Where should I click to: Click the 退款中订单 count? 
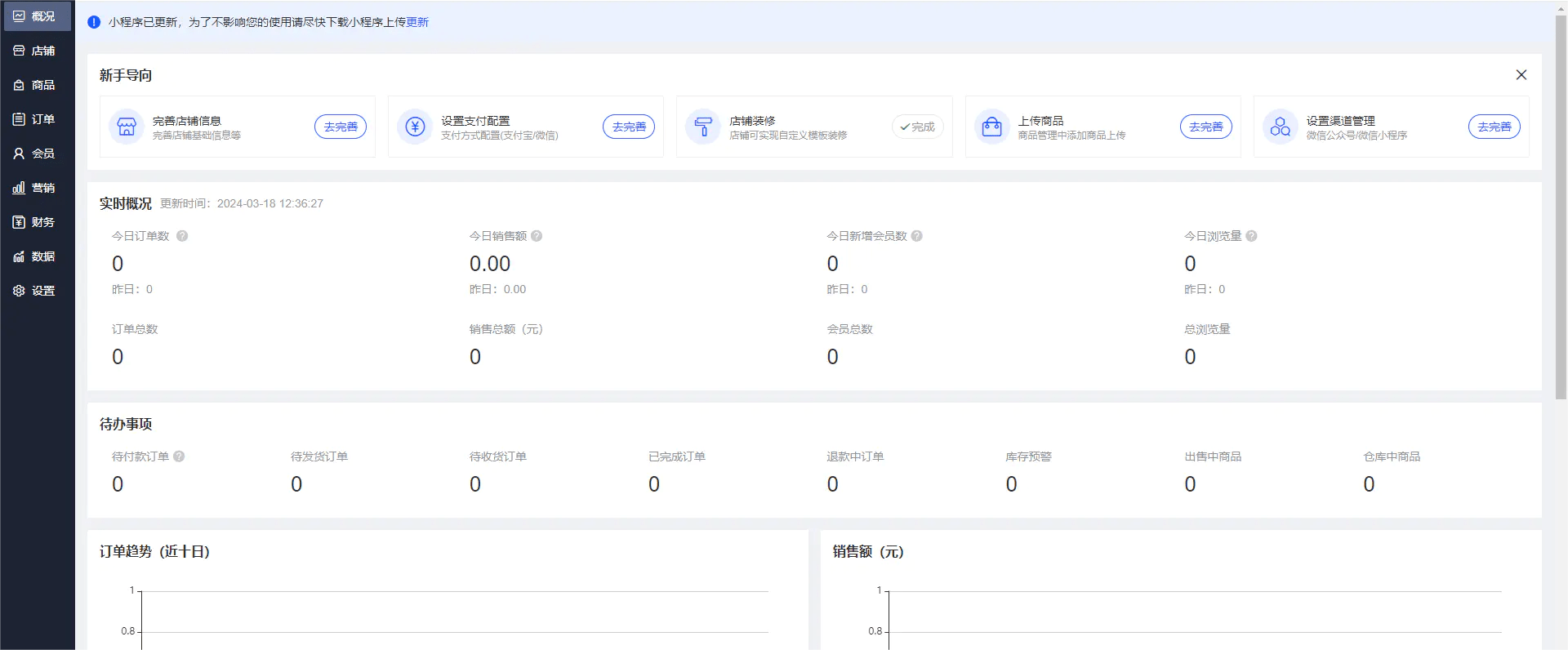[832, 484]
